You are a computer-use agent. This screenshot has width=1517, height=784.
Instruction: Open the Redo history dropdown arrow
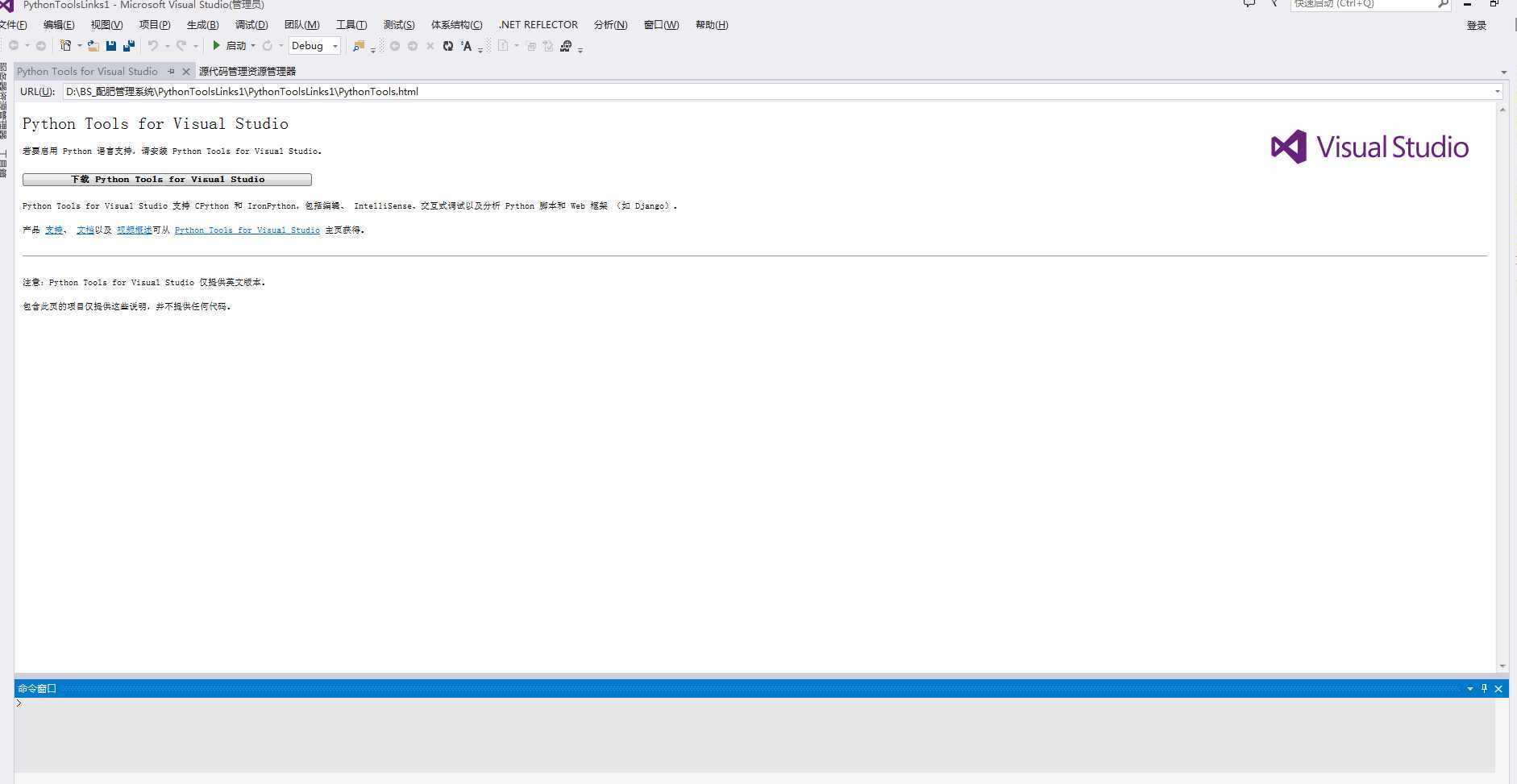click(x=195, y=46)
